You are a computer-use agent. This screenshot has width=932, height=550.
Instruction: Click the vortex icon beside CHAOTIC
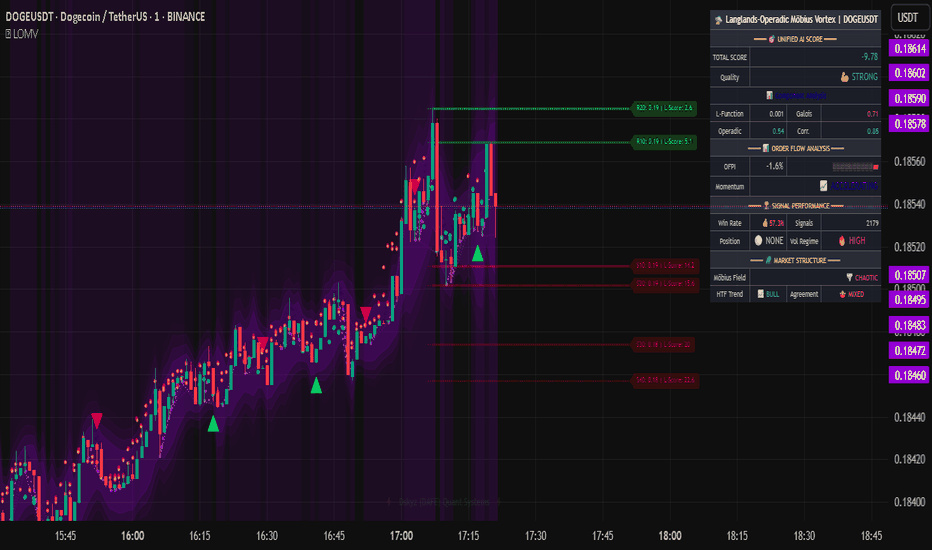849,278
